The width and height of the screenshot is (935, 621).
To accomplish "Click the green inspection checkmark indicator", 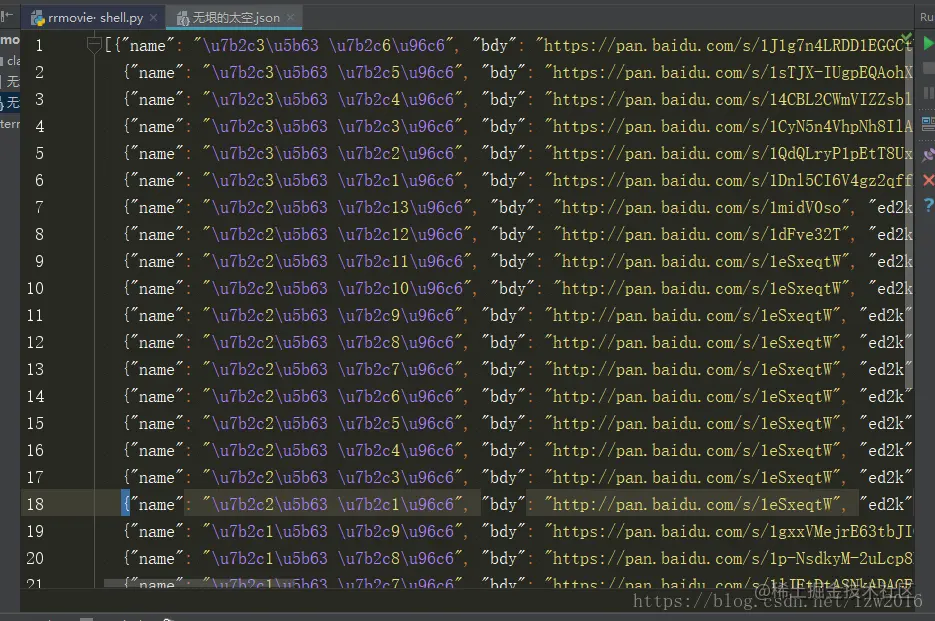I will pyautogui.click(x=906, y=39).
